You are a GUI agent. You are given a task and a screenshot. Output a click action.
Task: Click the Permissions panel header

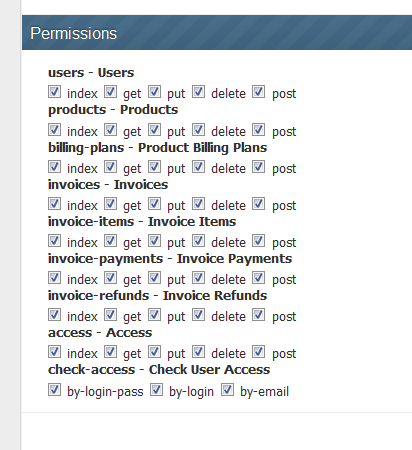click(x=217, y=33)
